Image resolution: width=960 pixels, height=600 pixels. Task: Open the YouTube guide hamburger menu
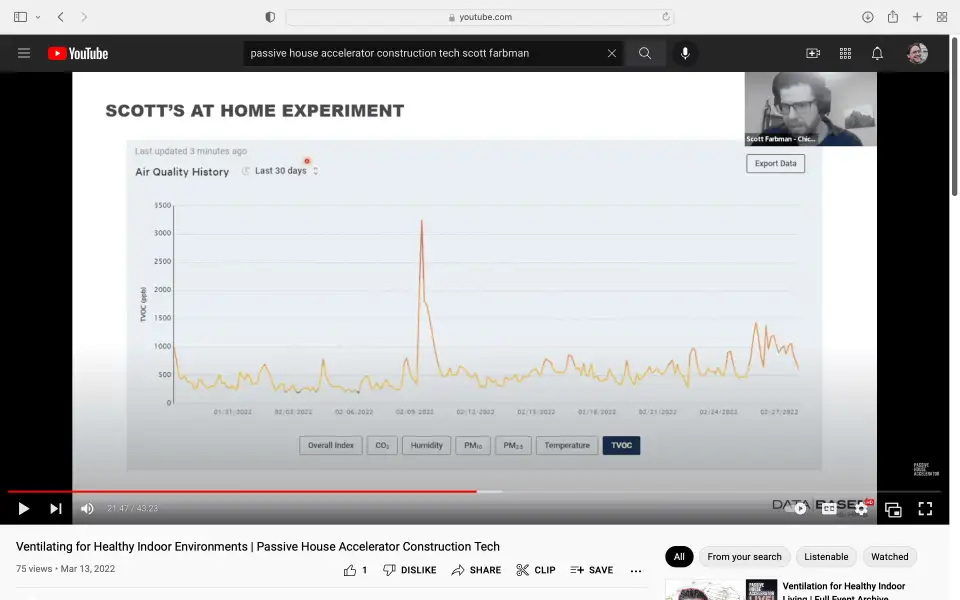24,53
